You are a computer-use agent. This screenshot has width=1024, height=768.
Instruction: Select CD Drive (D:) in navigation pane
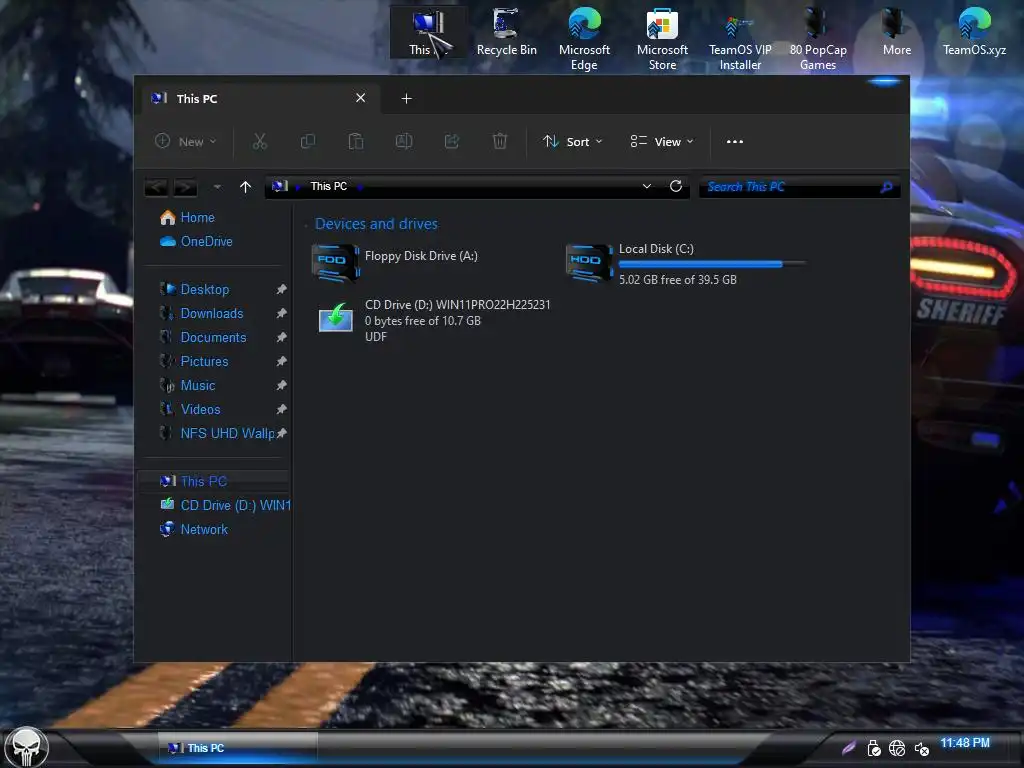point(225,505)
